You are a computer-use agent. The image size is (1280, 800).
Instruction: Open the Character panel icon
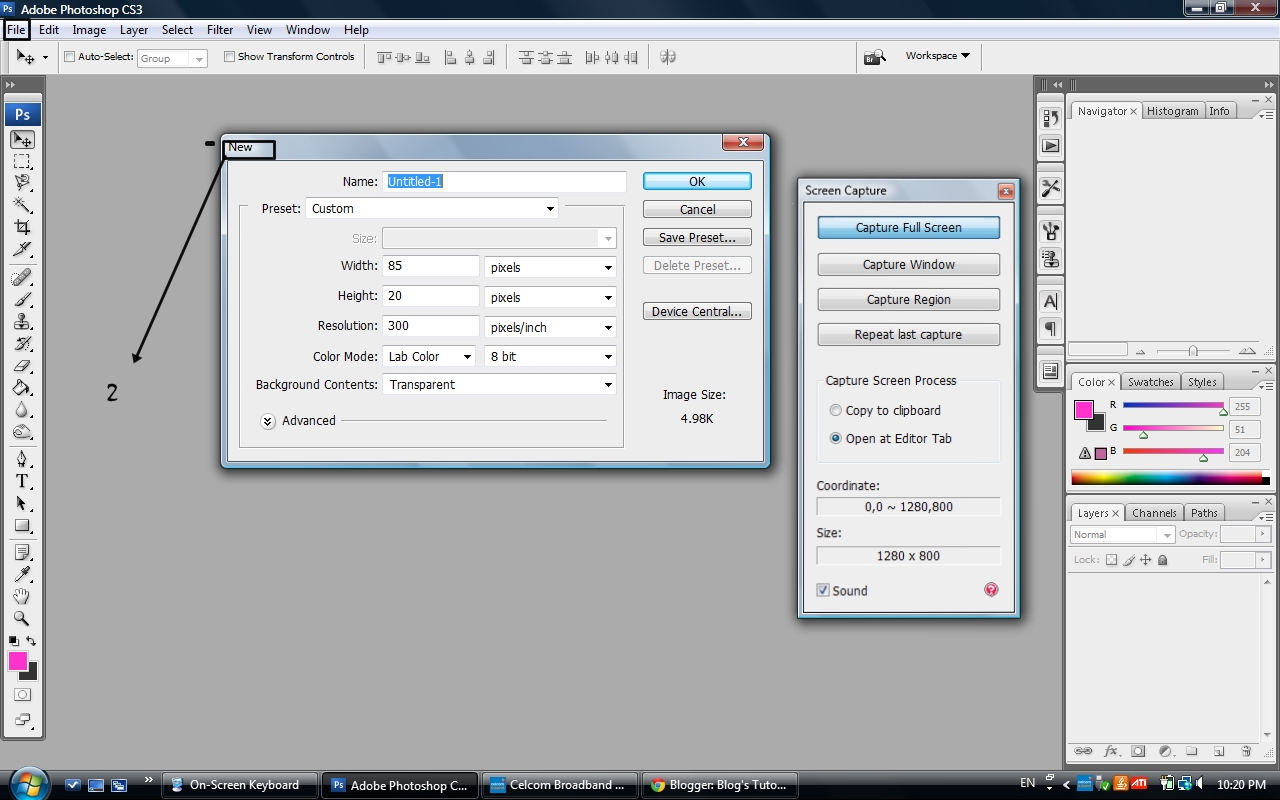point(1050,300)
